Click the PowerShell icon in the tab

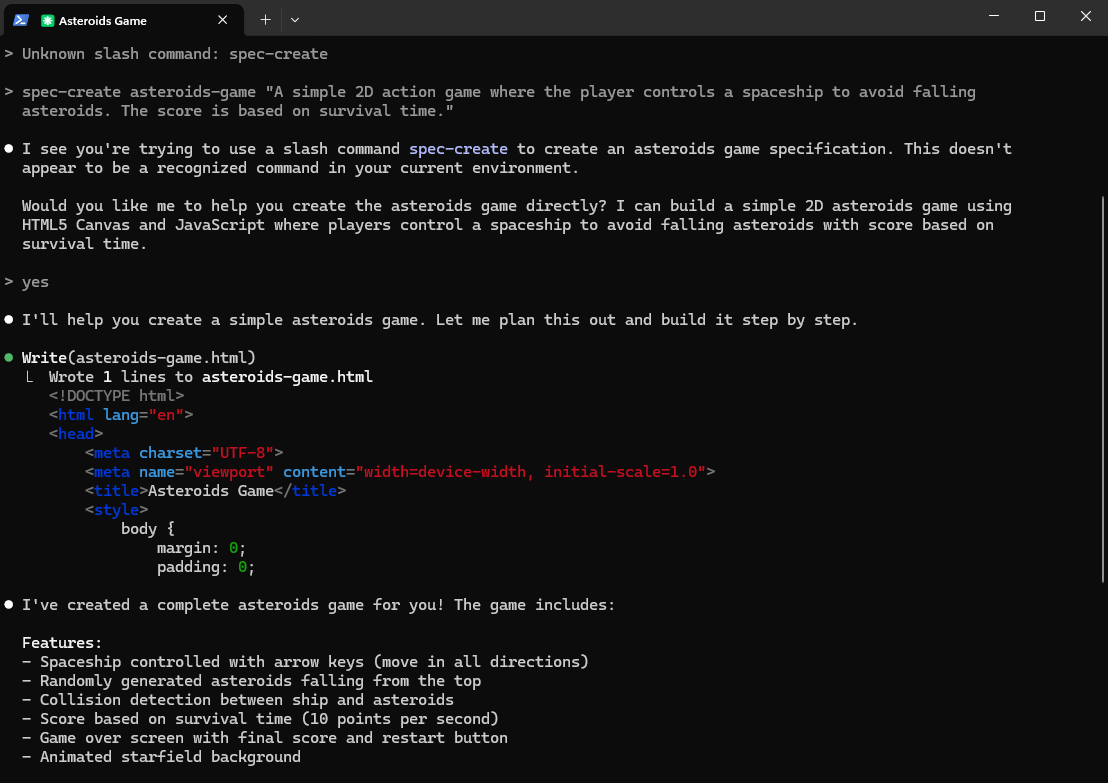(20, 20)
